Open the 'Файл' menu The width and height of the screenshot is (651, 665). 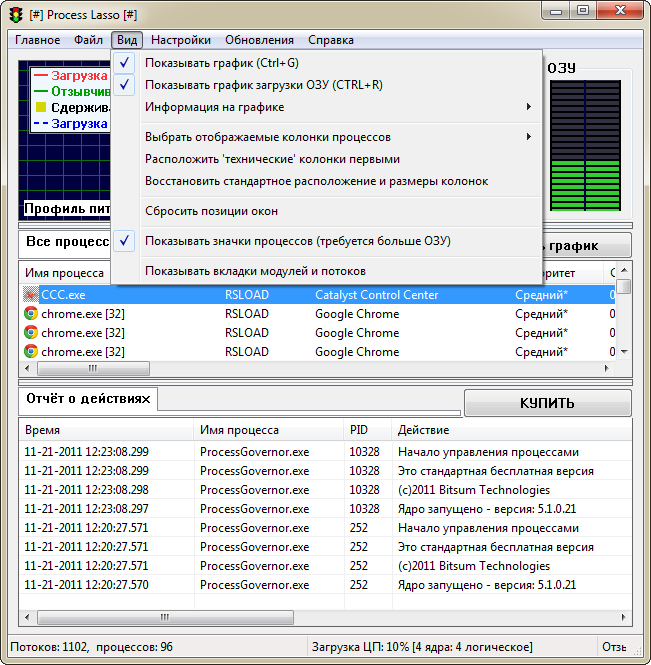click(88, 40)
